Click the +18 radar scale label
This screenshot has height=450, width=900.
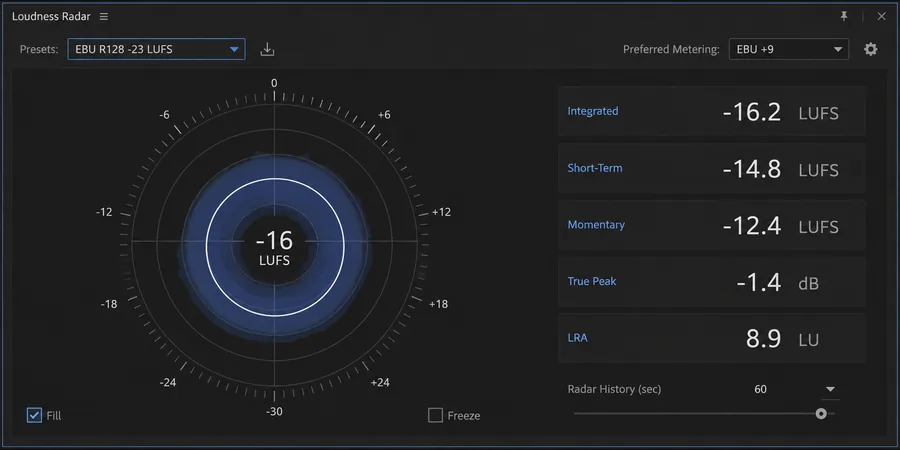pos(439,304)
